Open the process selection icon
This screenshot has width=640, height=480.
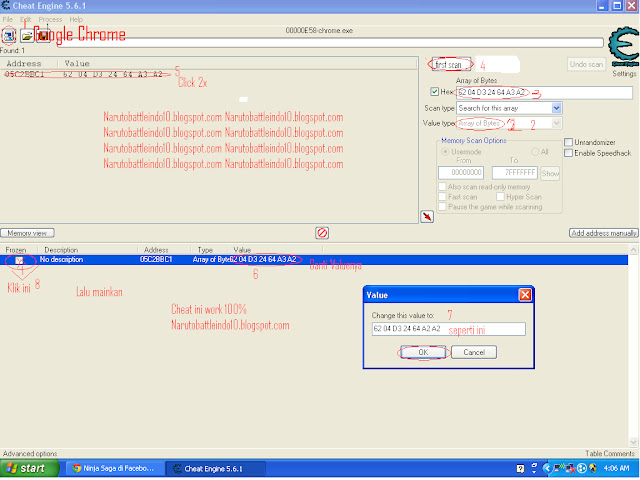tap(8, 36)
